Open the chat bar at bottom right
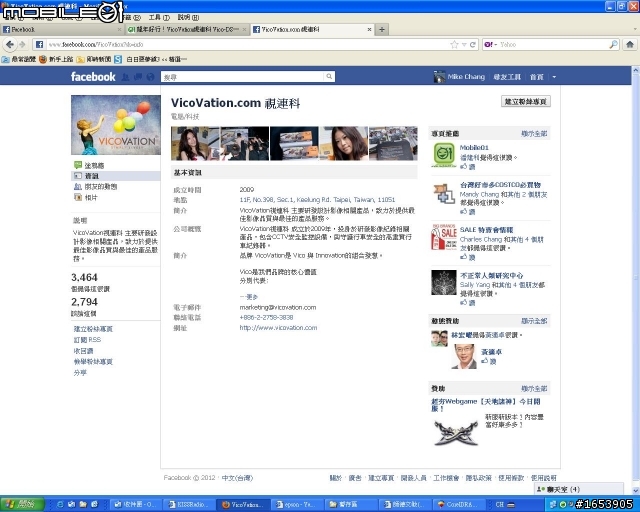Viewport: 640px width, 512px height. coord(578,489)
